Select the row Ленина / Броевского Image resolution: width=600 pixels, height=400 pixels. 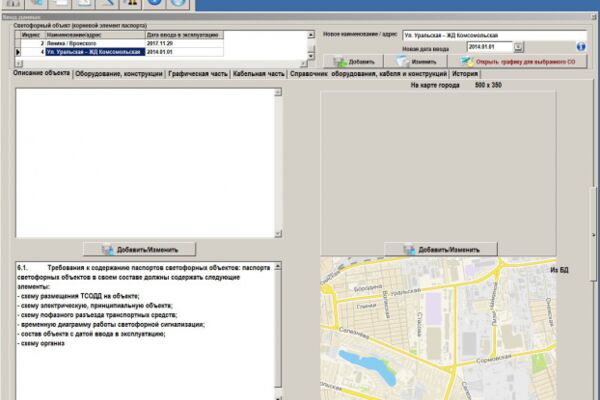coord(119,43)
